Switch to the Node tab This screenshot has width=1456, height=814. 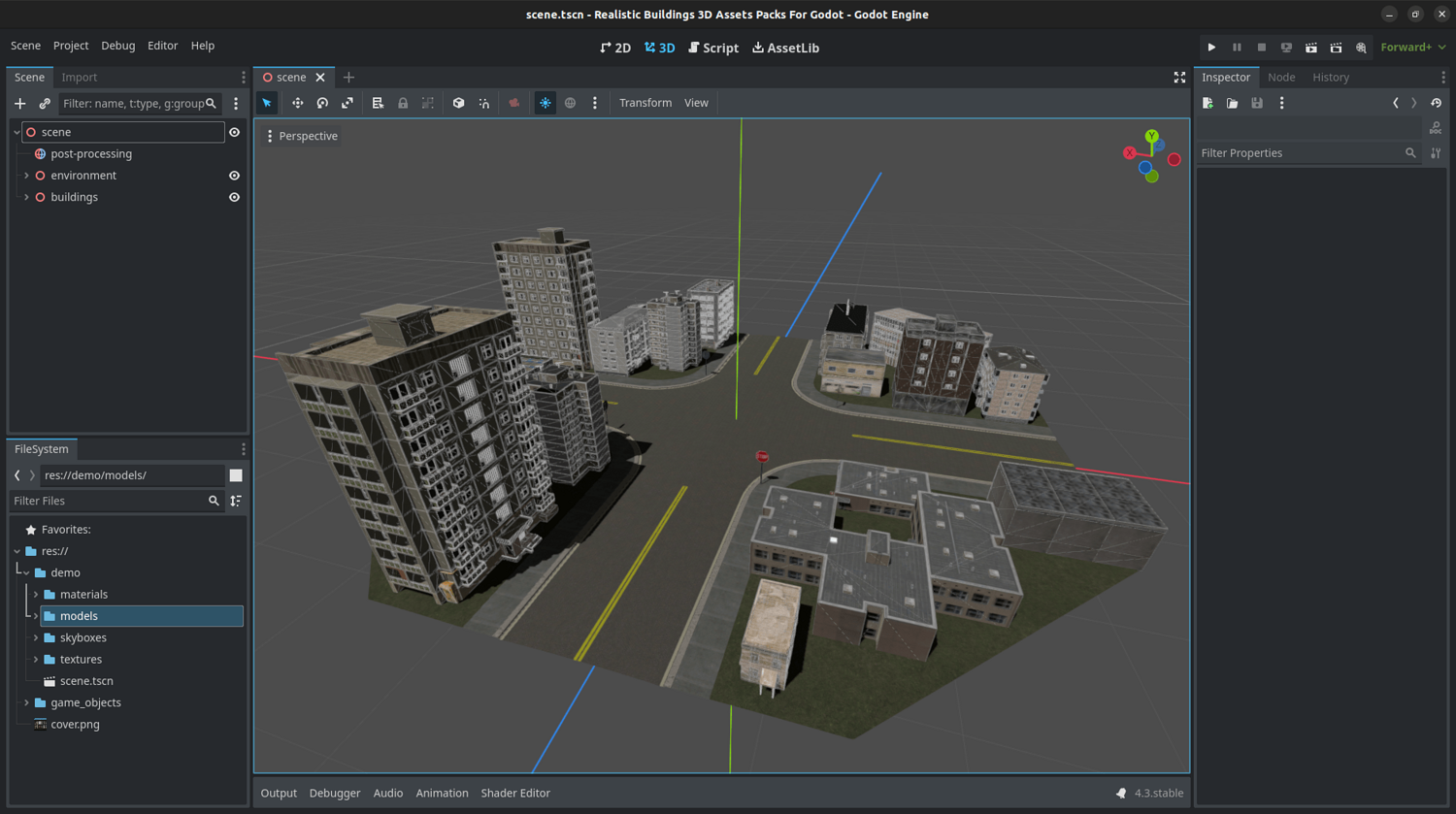[x=1280, y=77]
